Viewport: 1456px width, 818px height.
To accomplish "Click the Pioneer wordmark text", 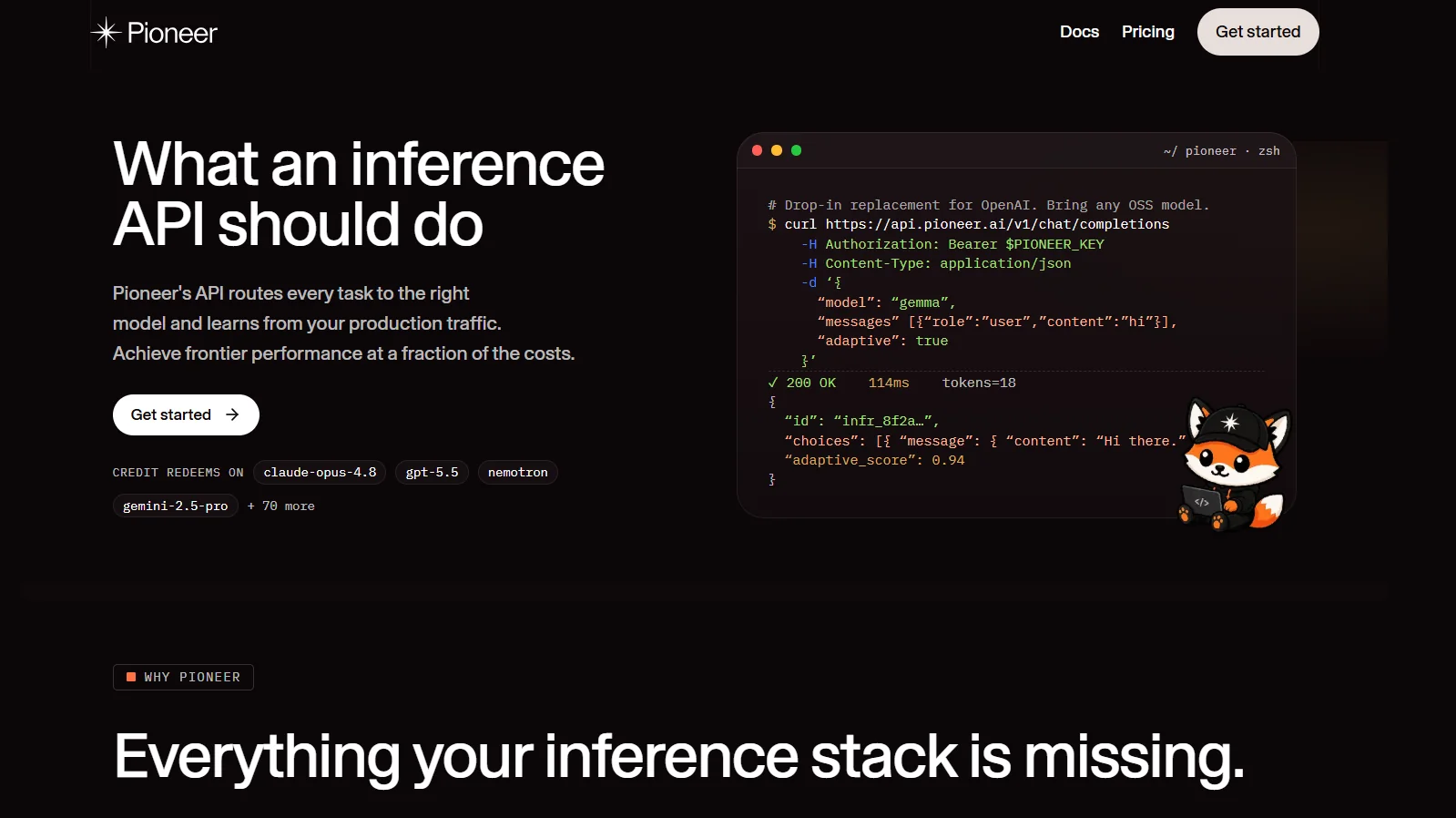I will [x=172, y=34].
